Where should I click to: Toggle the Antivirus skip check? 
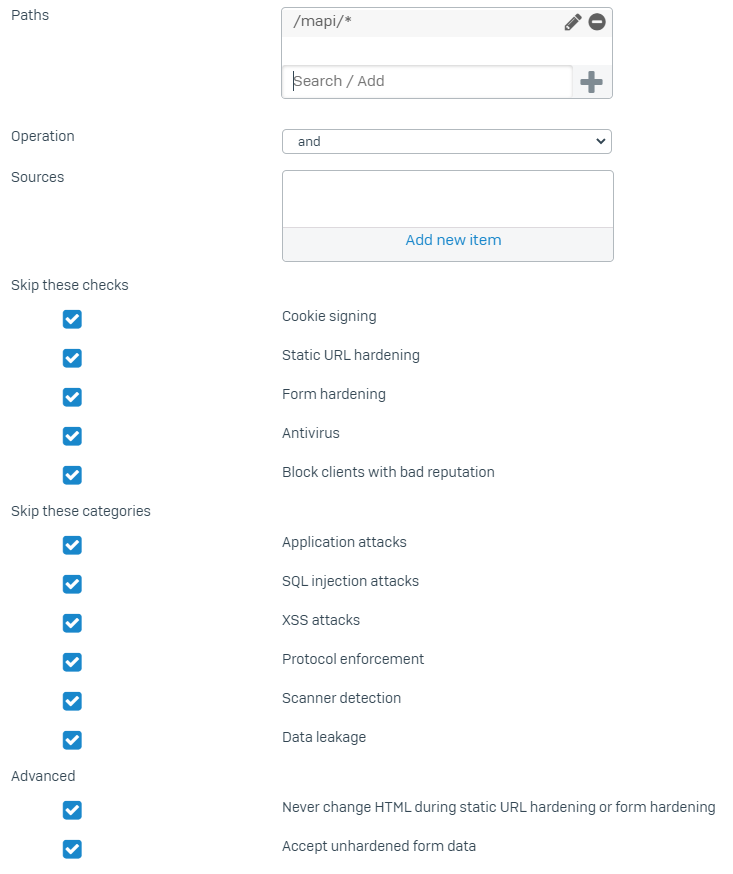pos(72,436)
